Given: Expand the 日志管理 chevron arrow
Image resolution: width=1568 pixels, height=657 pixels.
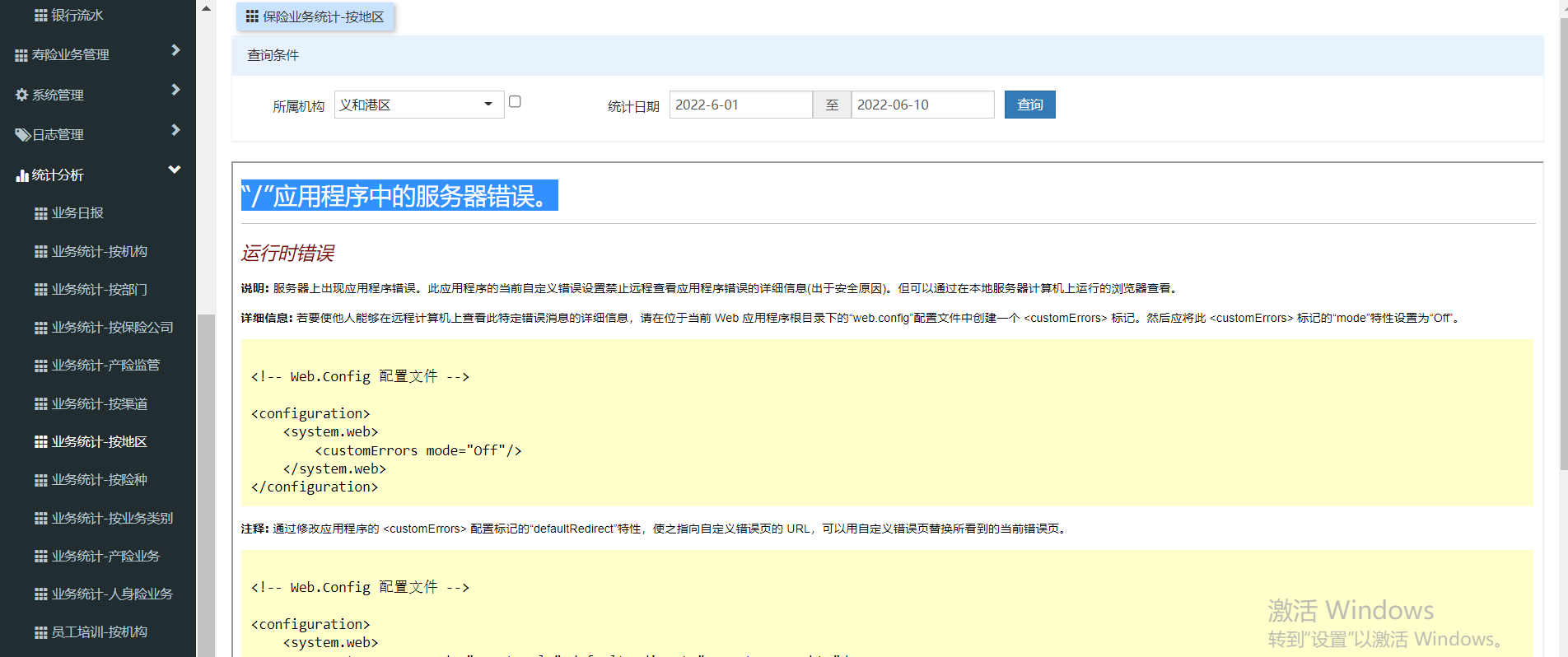Looking at the screenshot, I should click(175, 130).
